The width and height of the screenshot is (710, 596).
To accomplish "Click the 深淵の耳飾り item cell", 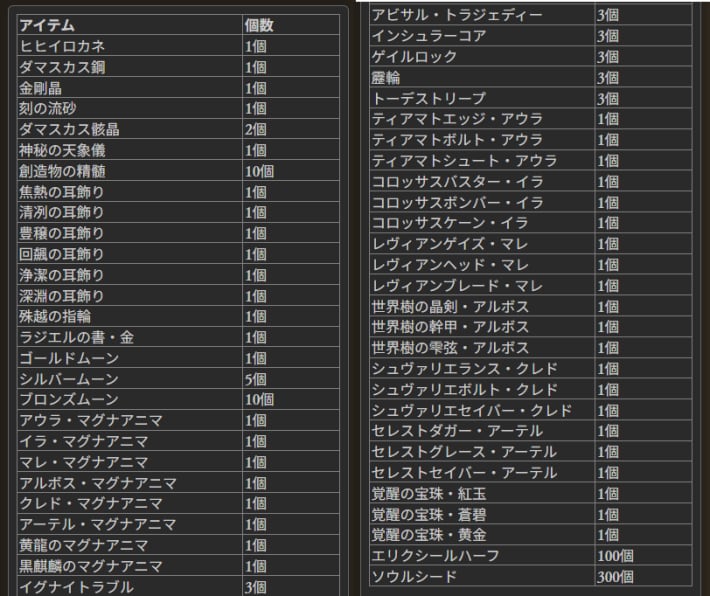I will pos(130,296).
